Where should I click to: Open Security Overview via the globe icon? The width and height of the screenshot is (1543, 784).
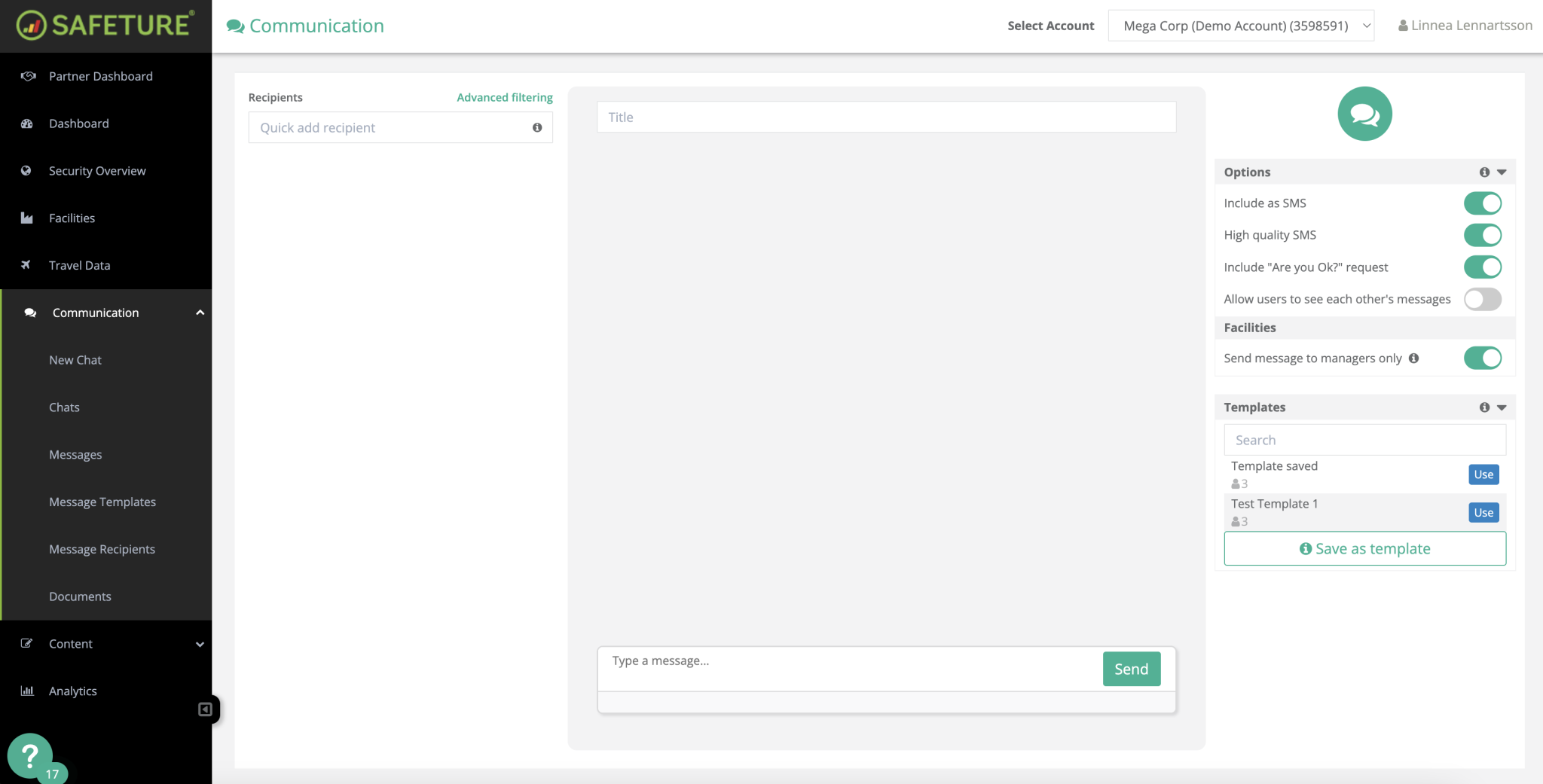click(26, 170)
